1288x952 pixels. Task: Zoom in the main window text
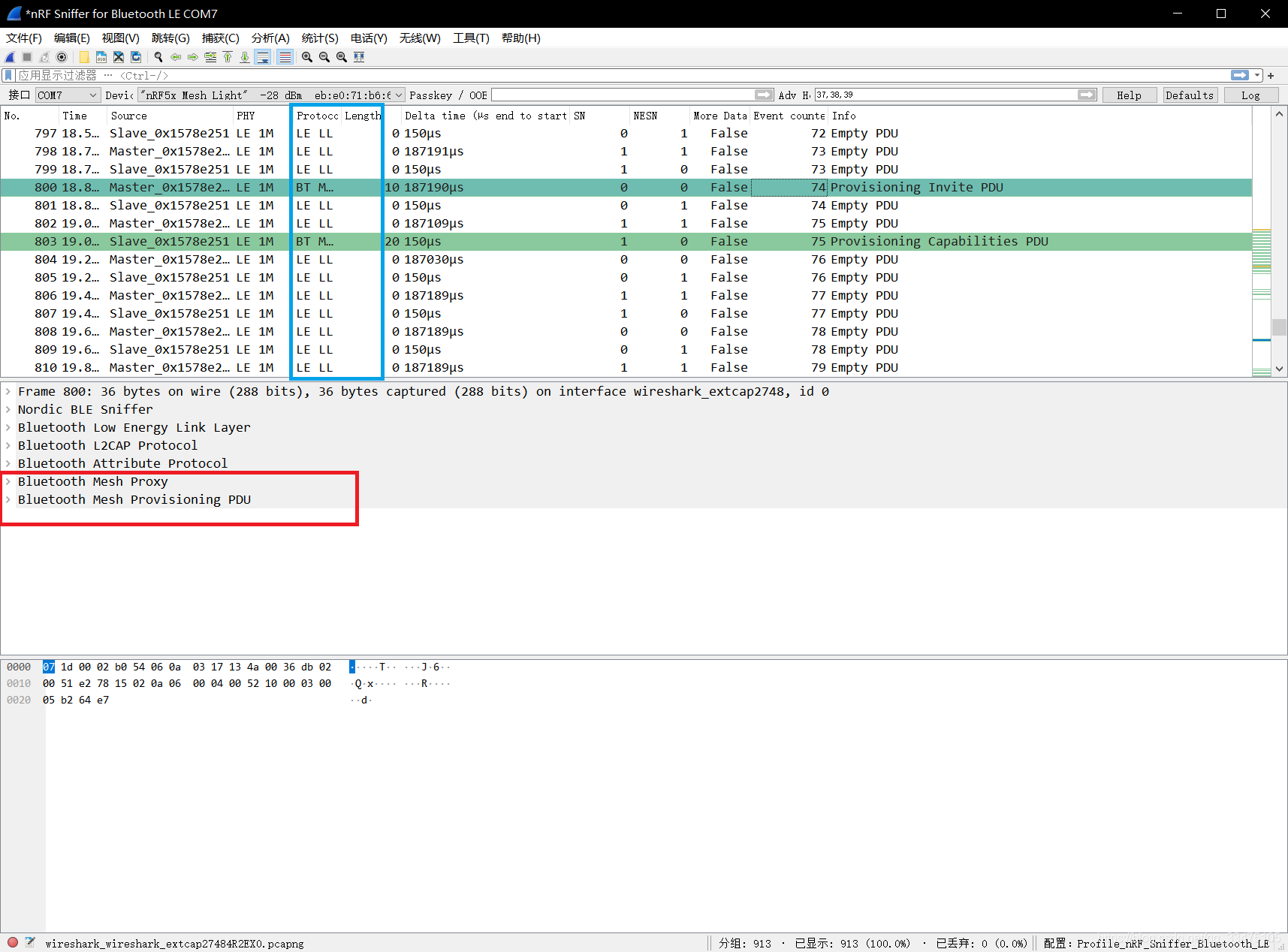pos(307,57)
